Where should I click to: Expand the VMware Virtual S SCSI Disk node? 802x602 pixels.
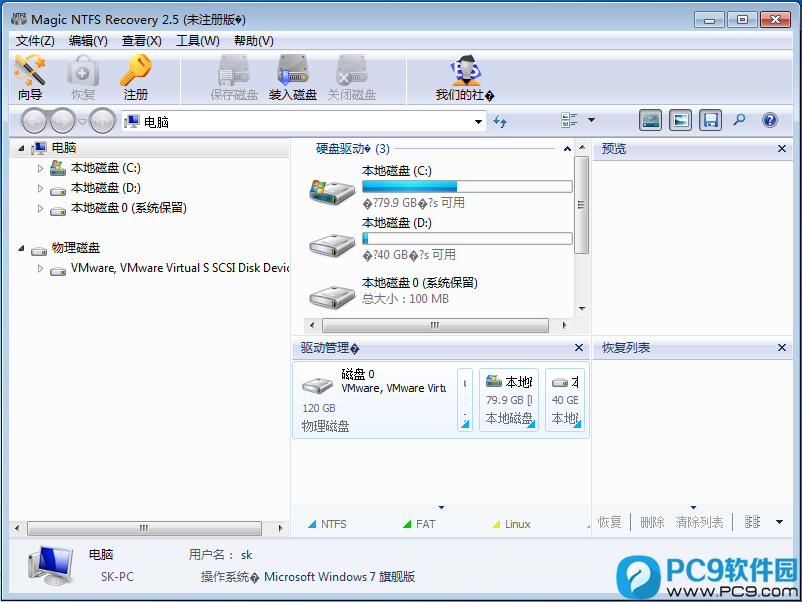pos(40,269)
